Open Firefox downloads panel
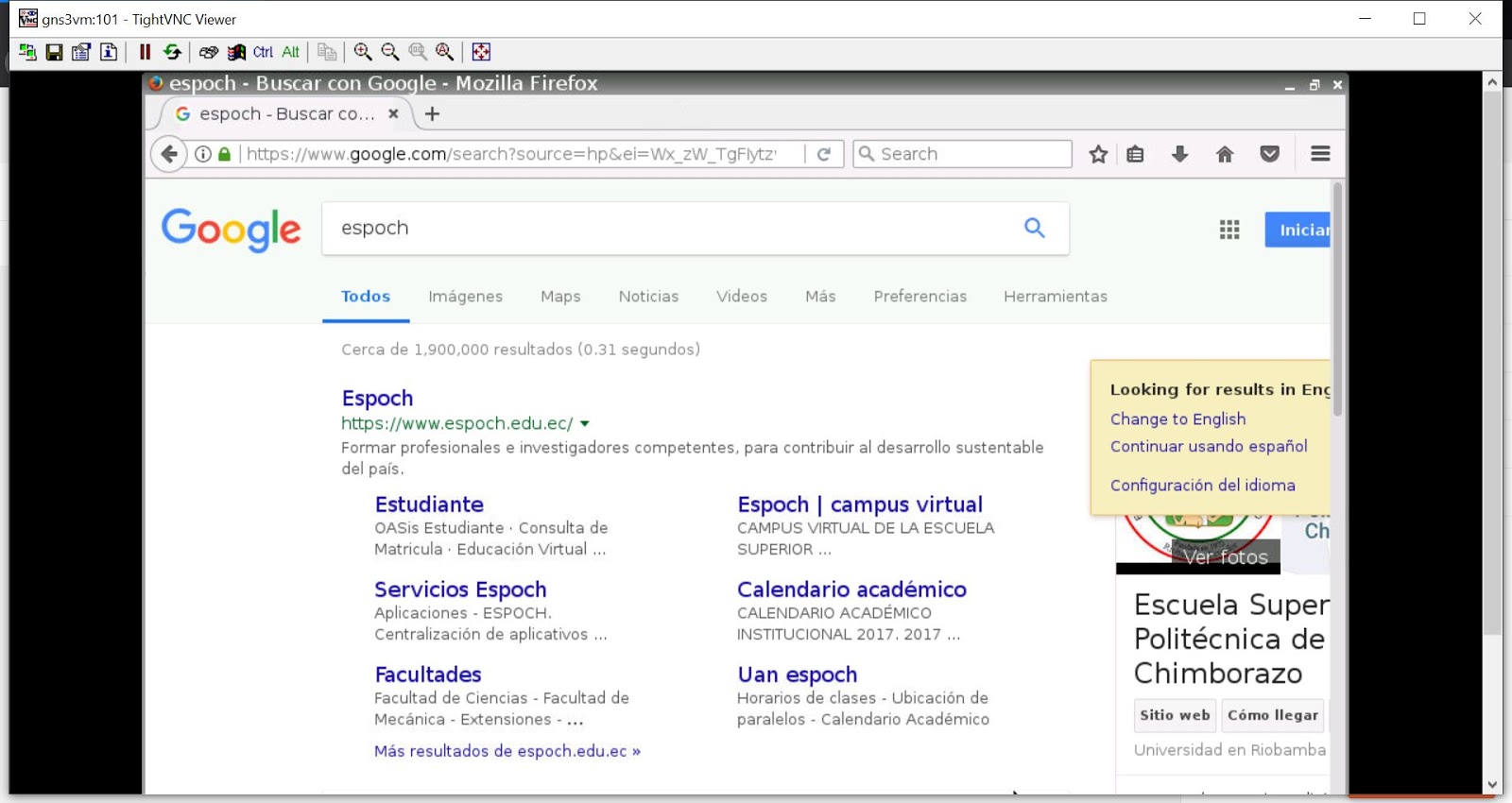 point(1179,154)
